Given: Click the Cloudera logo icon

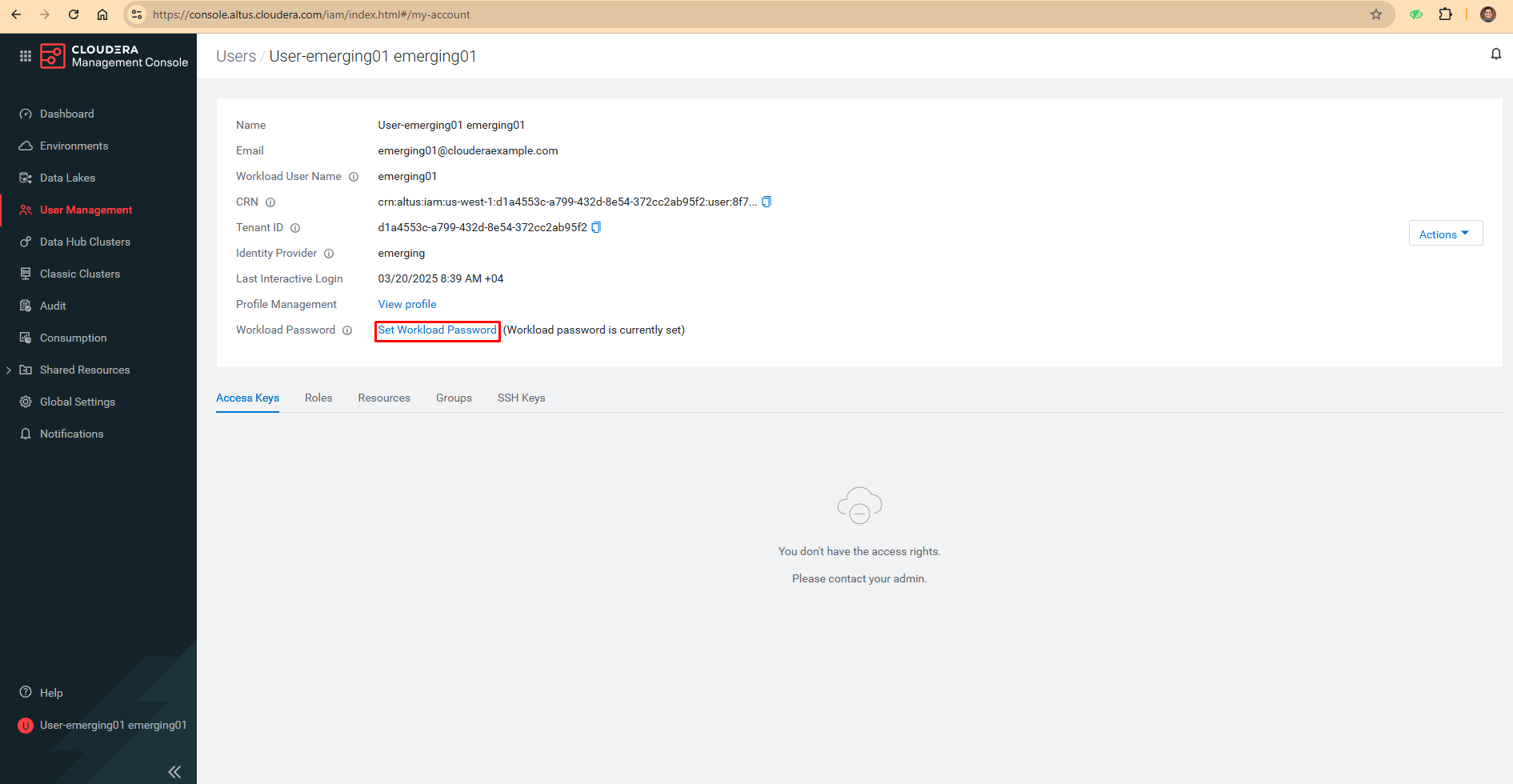Looking at the screenshot, I should coord(52,56).
